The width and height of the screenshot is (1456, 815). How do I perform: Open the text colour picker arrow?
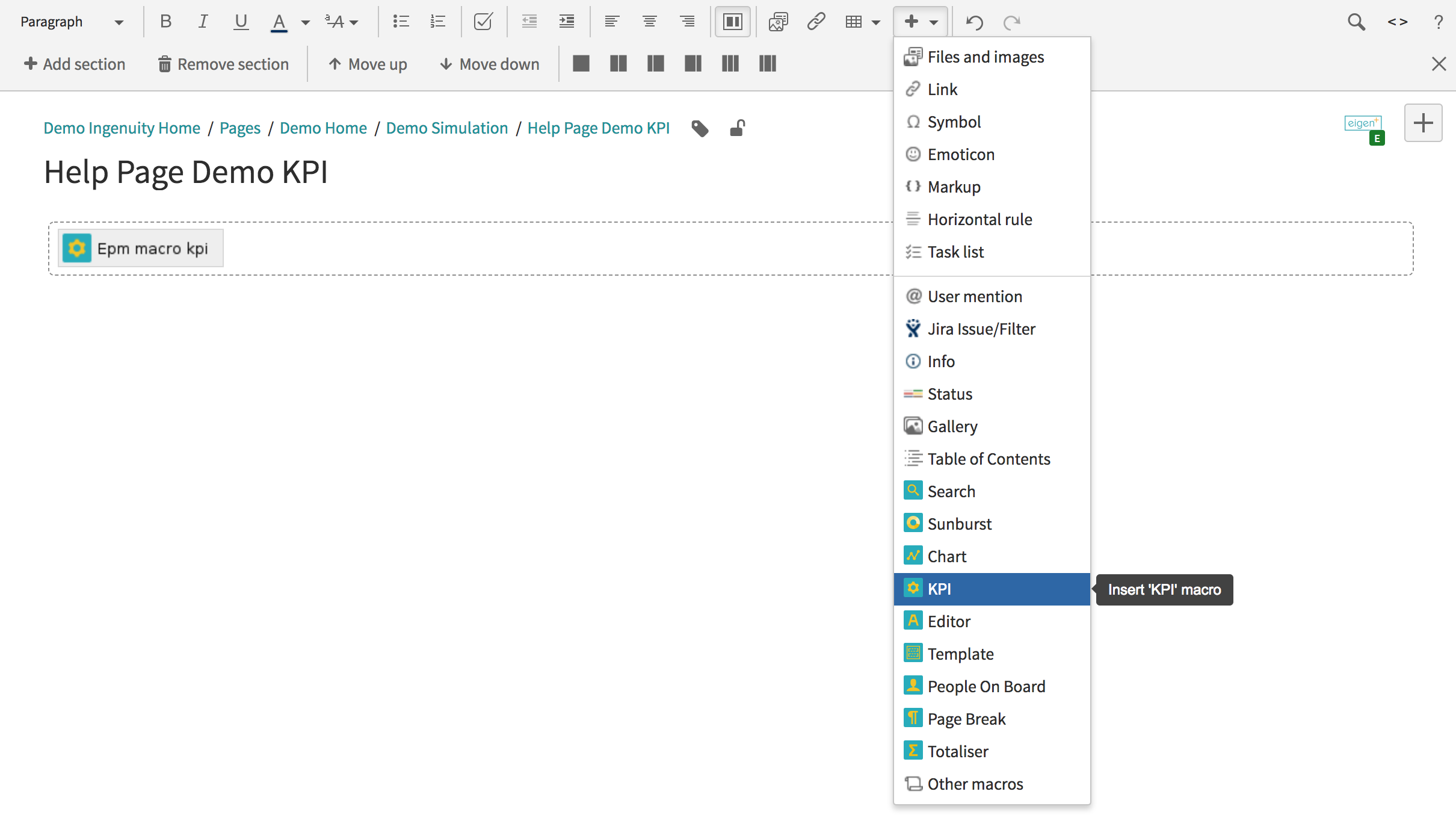coord(306,22)
